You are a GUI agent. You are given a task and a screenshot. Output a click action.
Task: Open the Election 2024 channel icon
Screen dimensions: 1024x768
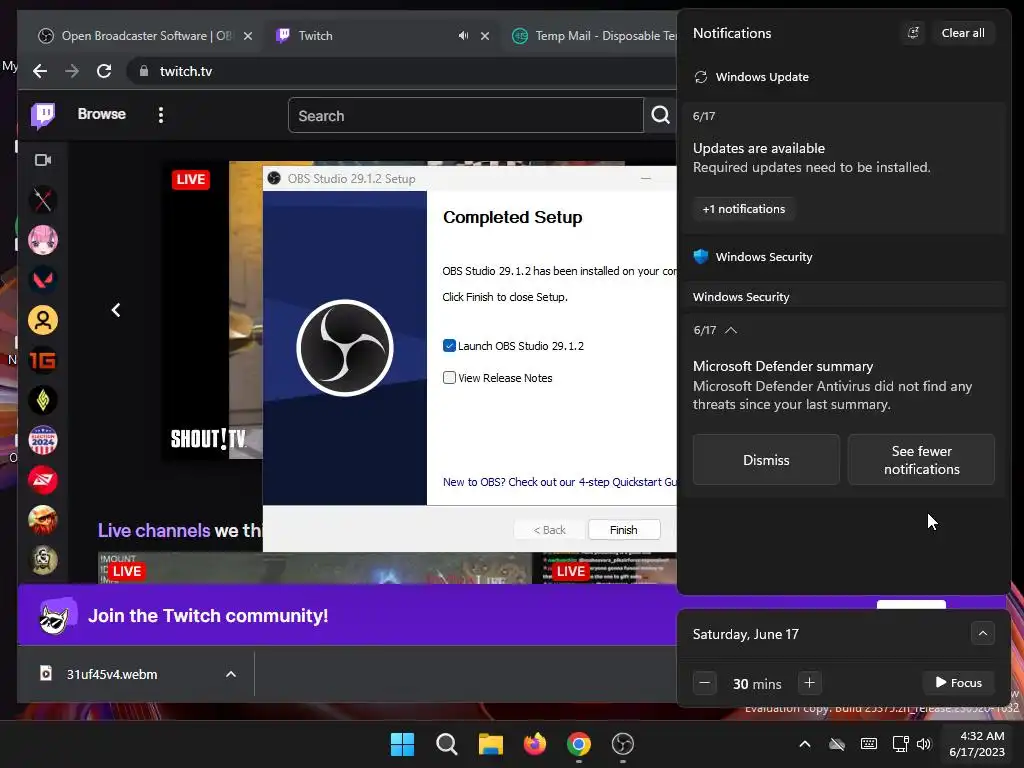tap(43, 440)
